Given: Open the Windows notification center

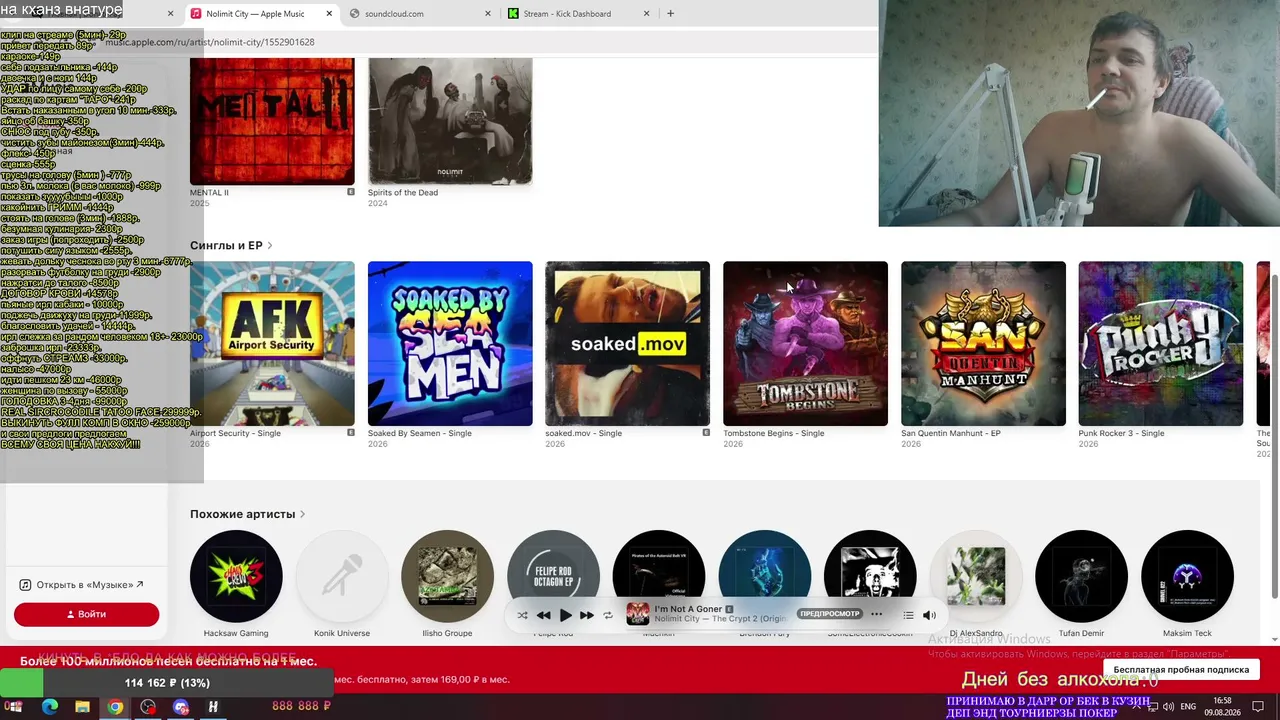Looking at the screenshot, I should point(1260,707).
